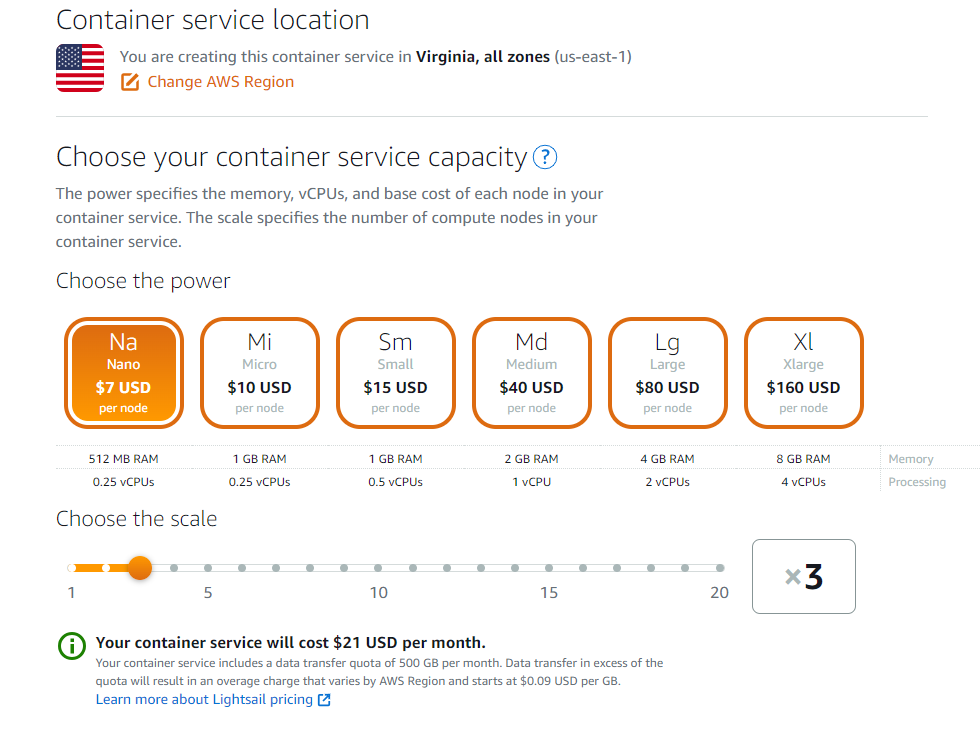Set scale slider to the 20 mark
The image size is (980, 729).
[720, 568]
